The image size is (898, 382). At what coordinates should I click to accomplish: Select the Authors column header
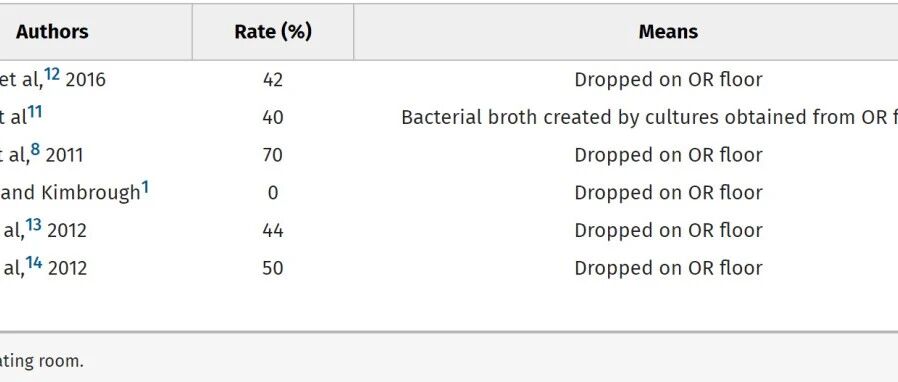point(52,32)
